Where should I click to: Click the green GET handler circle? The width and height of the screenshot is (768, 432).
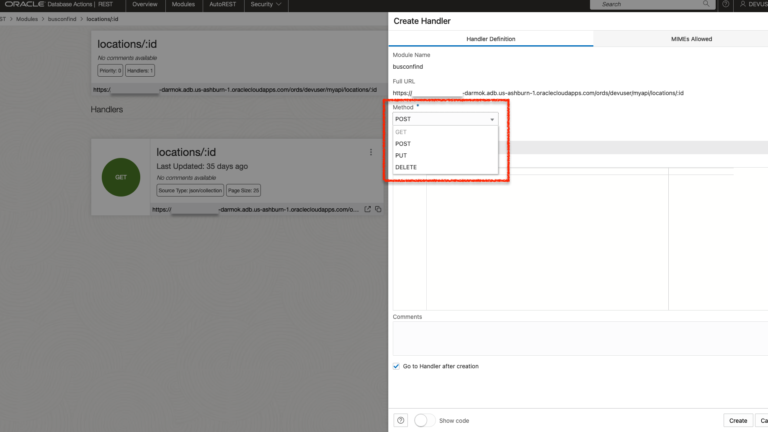121,177
